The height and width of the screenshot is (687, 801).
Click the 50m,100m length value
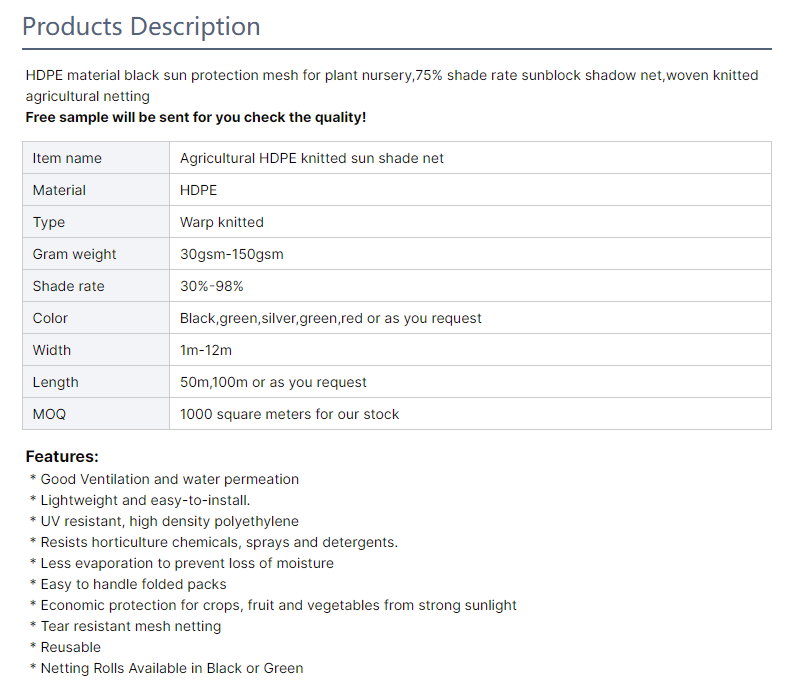pyautogui.click(x=273, y=382)
